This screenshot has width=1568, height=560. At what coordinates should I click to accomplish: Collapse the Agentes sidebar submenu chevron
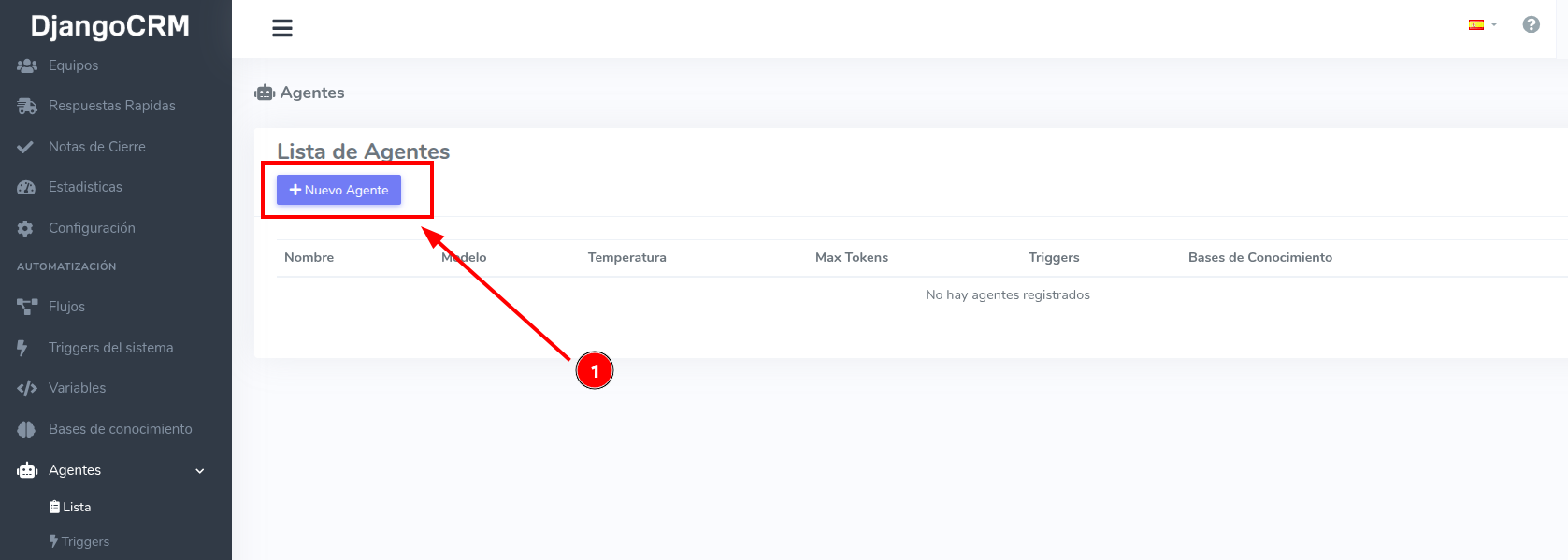click(x=199, y=471)
